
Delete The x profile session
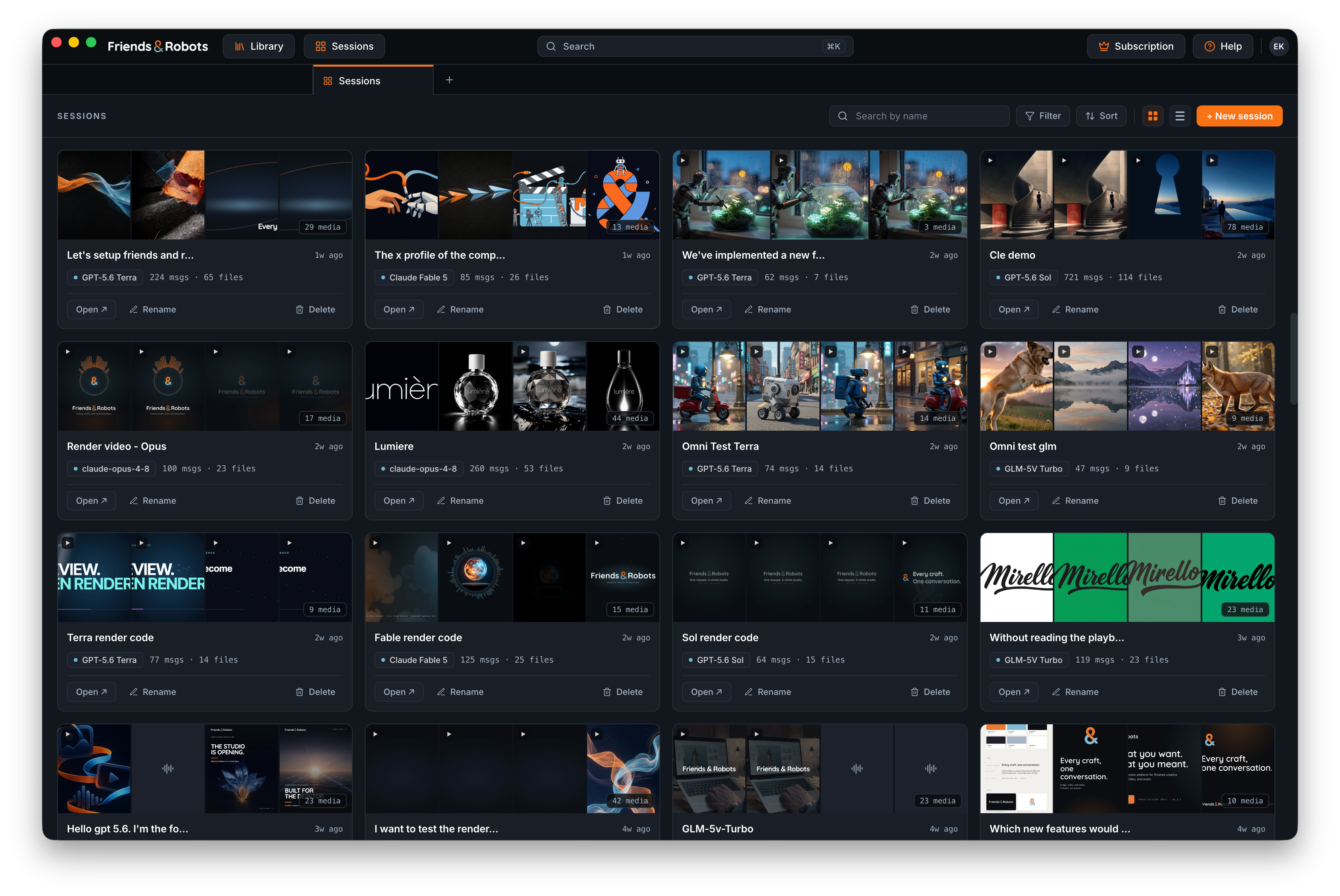coord(623,309)
